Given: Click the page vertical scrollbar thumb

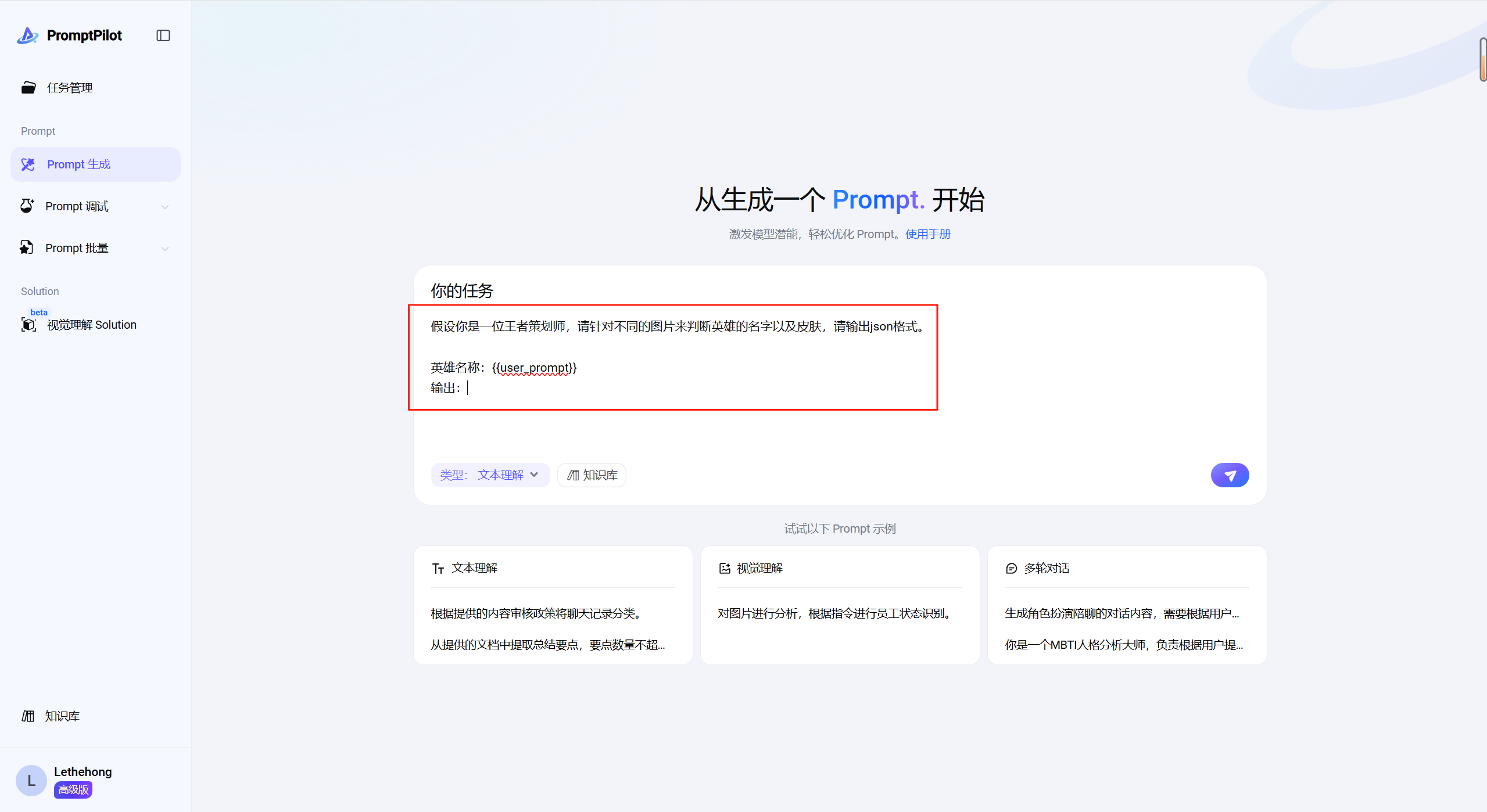Looking at the screenshot, I should click(1482, 59).
